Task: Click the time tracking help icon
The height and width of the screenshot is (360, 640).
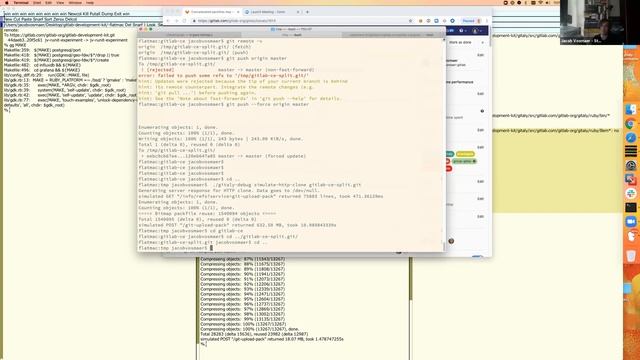Action: coord(482,111)
